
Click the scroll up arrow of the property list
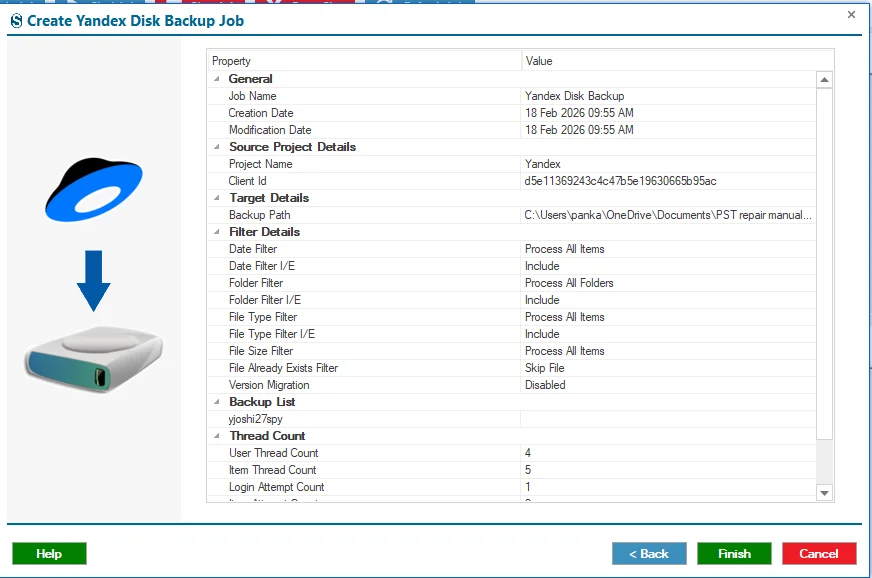(x=824, y=80)
